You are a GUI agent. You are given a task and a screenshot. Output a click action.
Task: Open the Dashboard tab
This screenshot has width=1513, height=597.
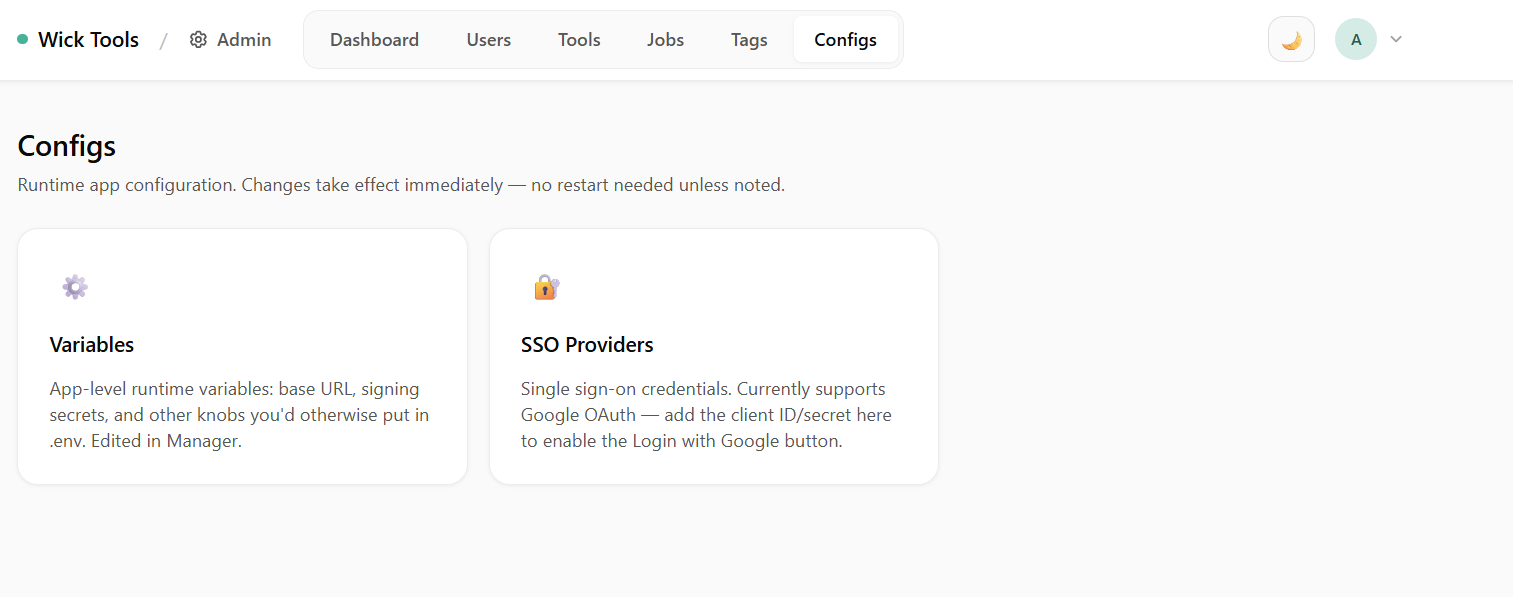[374, 40]
